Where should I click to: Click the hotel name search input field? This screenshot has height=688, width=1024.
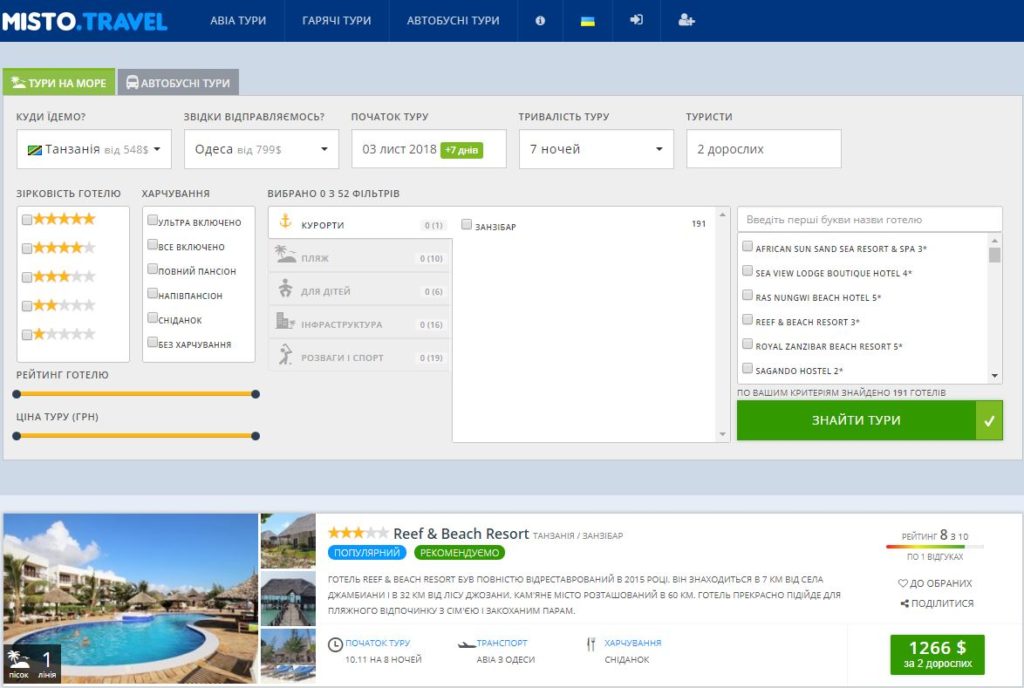click(869, 219)
